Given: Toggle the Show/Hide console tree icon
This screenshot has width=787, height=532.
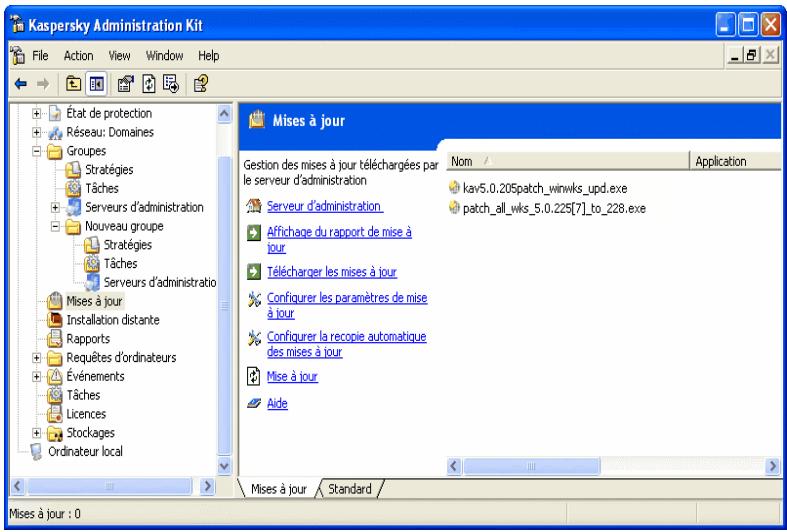Looking at the screenshot, I should [97, 84].
